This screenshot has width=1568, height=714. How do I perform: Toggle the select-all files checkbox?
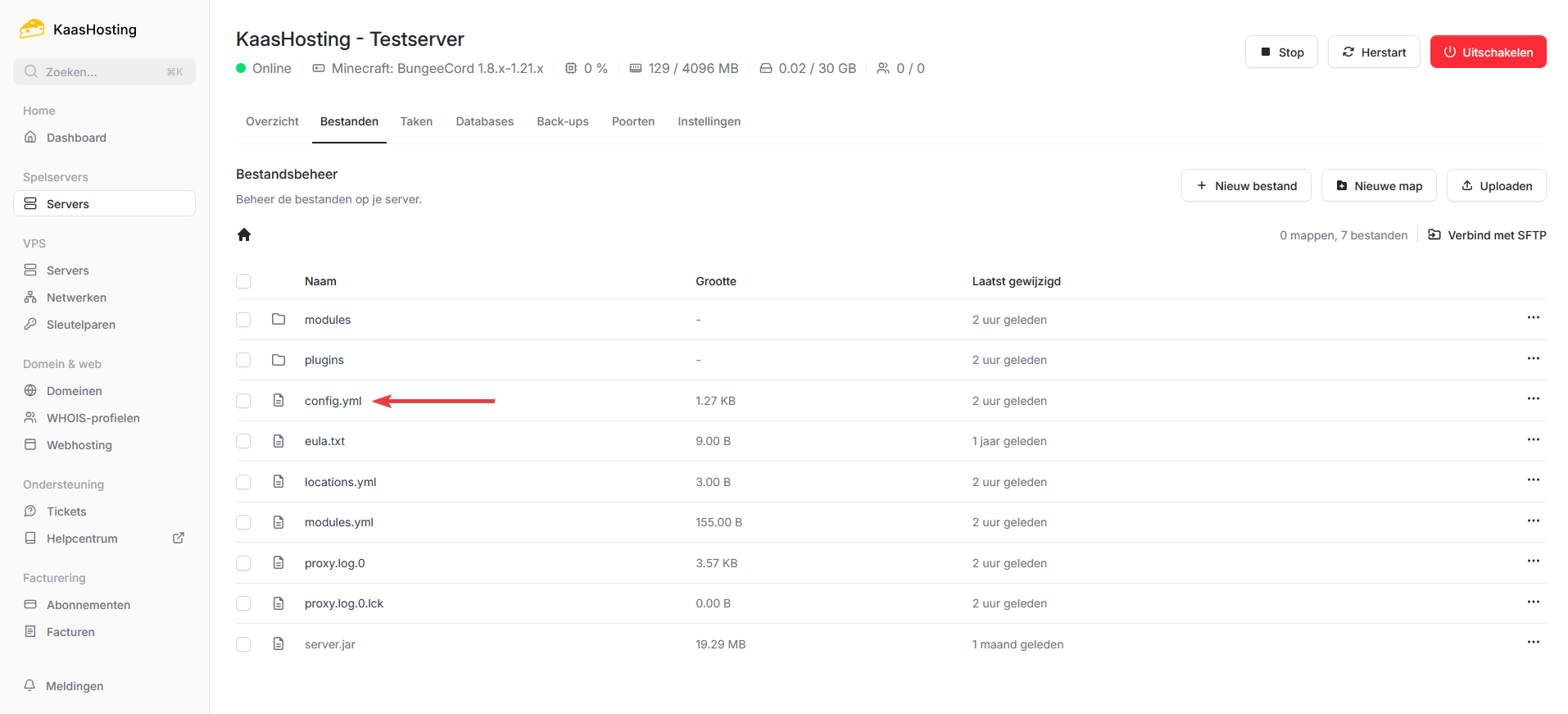coord(243,281)
